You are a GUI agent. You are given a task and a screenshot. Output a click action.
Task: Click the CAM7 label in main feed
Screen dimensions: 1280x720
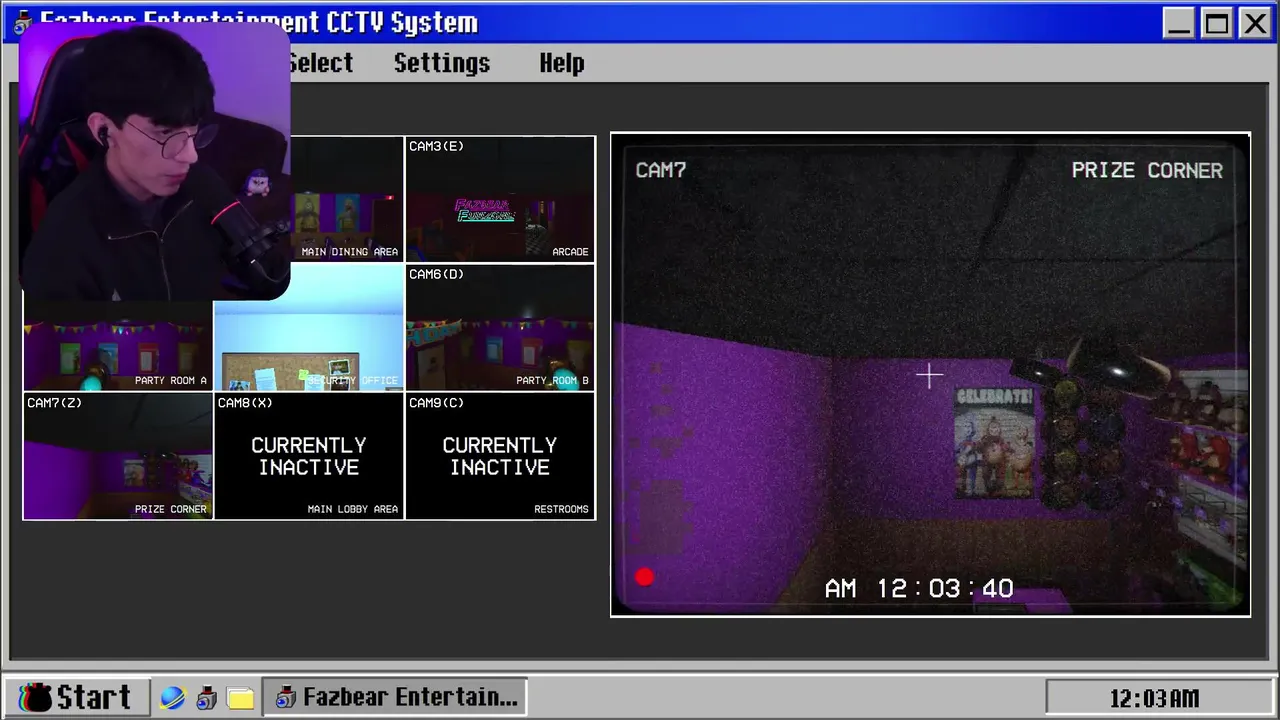pos(661,170)
